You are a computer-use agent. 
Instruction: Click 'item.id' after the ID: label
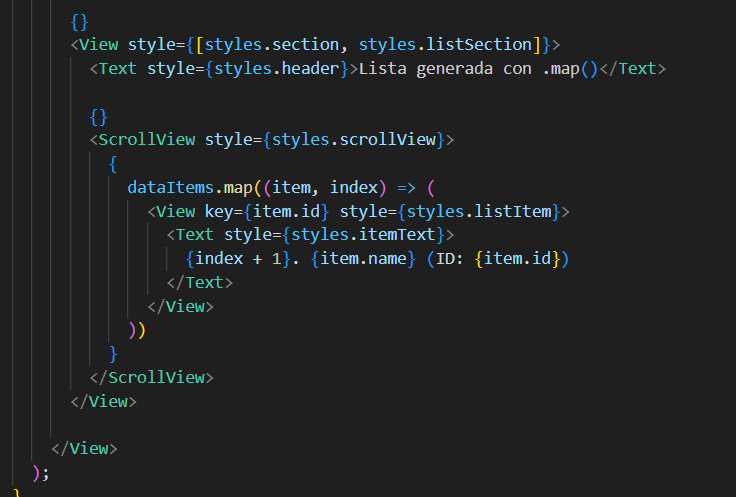tap(517, 259)
